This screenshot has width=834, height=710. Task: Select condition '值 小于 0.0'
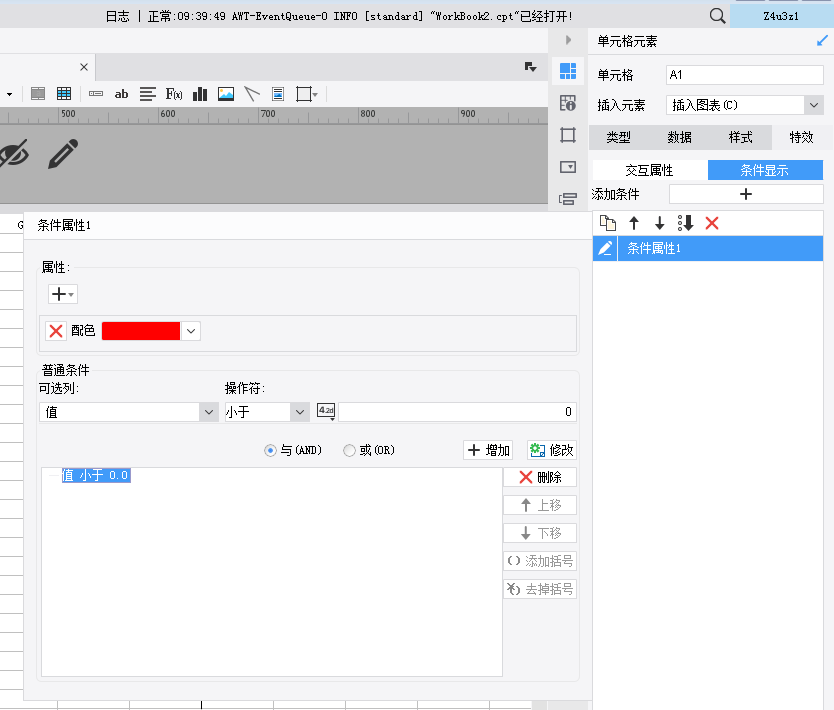pos(96,475)
